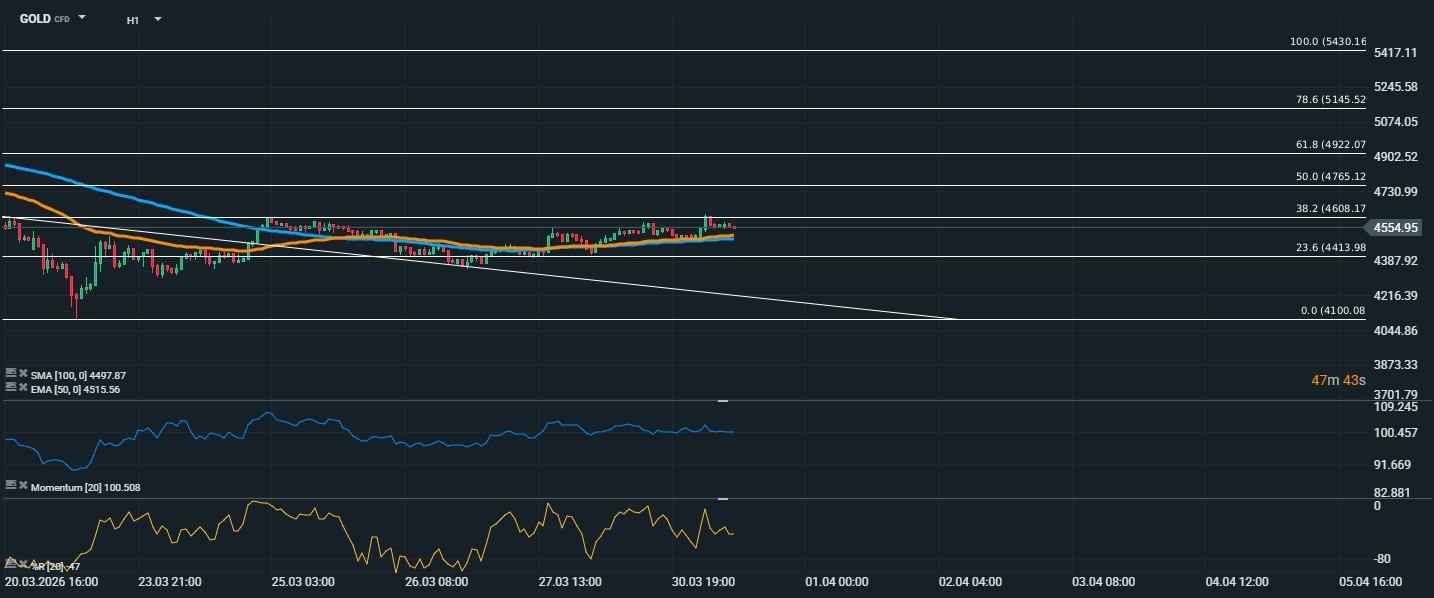Remove the SMA 100 indicator
Screen dimensions: 1434x598
[23, 374]
